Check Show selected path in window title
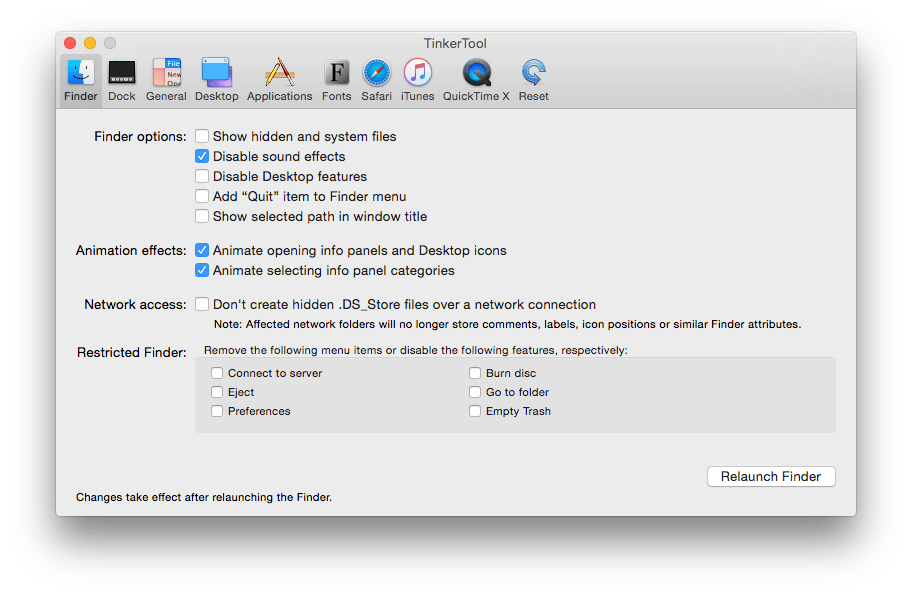912x596 pixels. pos(202,216)
